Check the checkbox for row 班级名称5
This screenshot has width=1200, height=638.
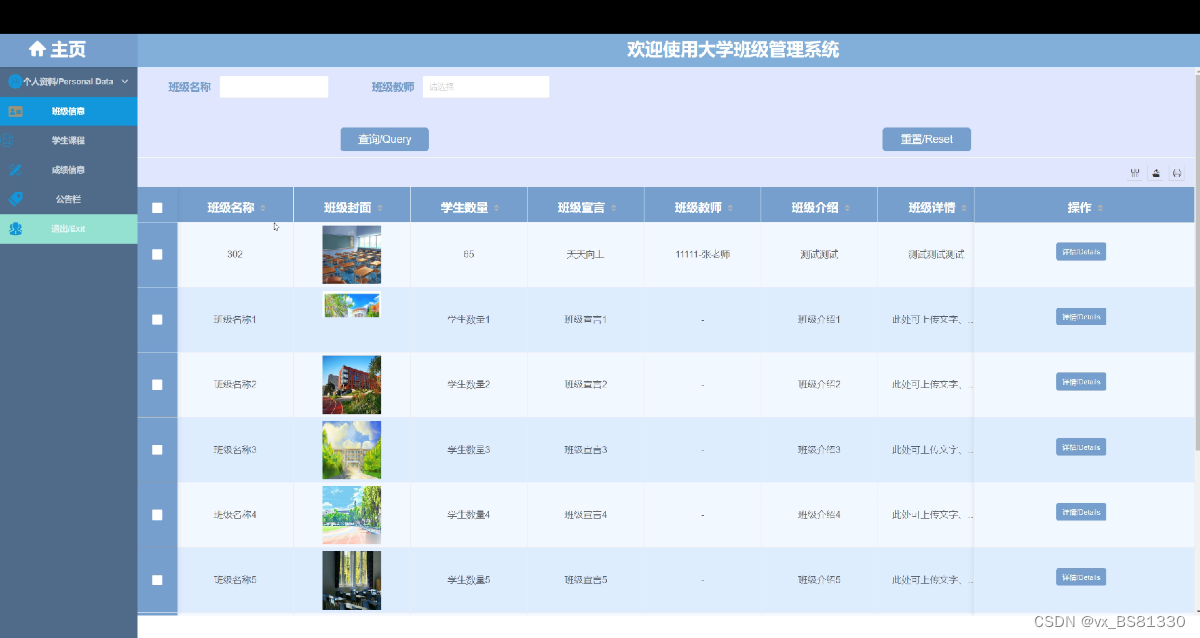[157, 579]
